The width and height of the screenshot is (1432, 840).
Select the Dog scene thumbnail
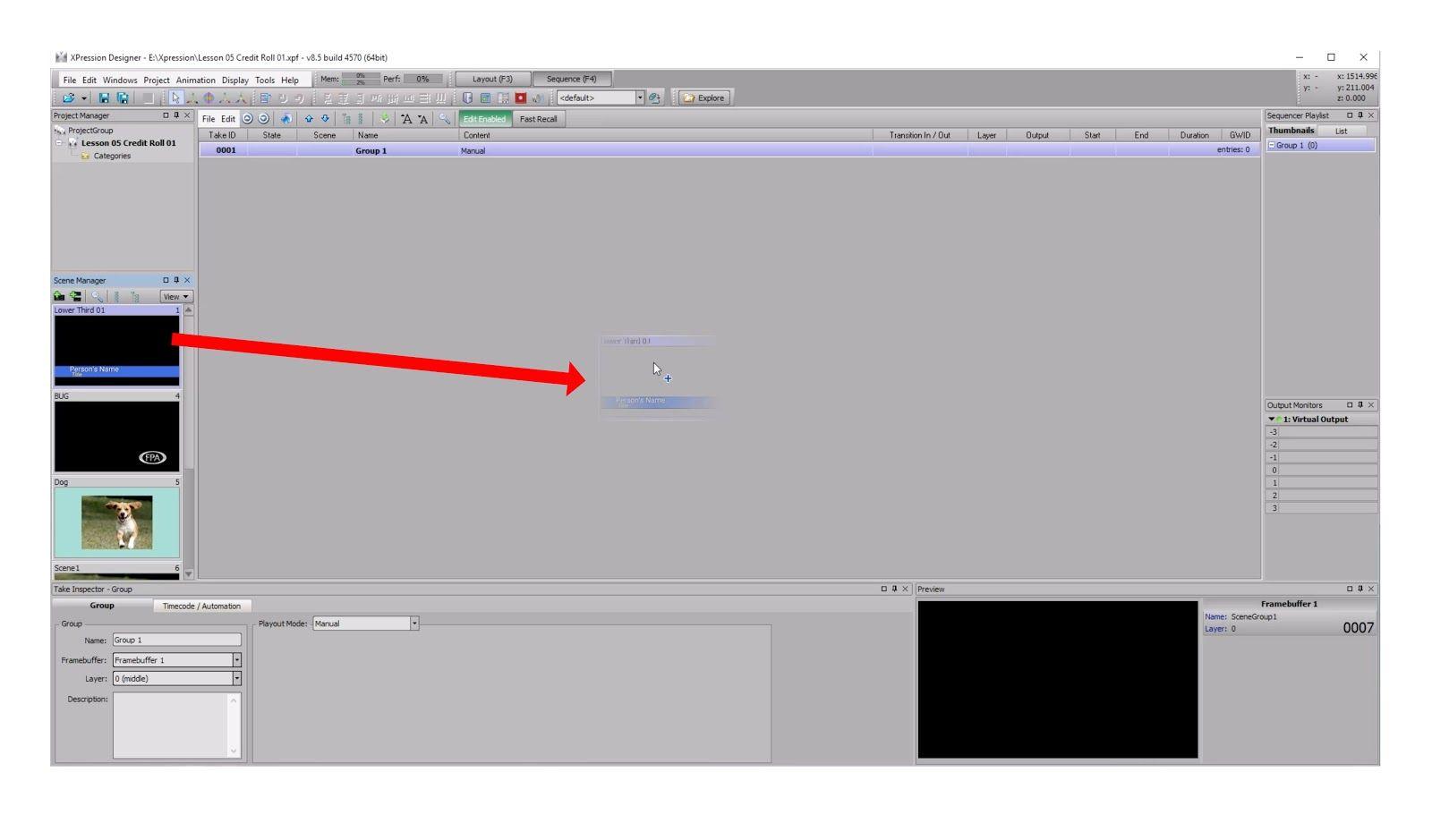pyautogui.click(x=116, y=522)
